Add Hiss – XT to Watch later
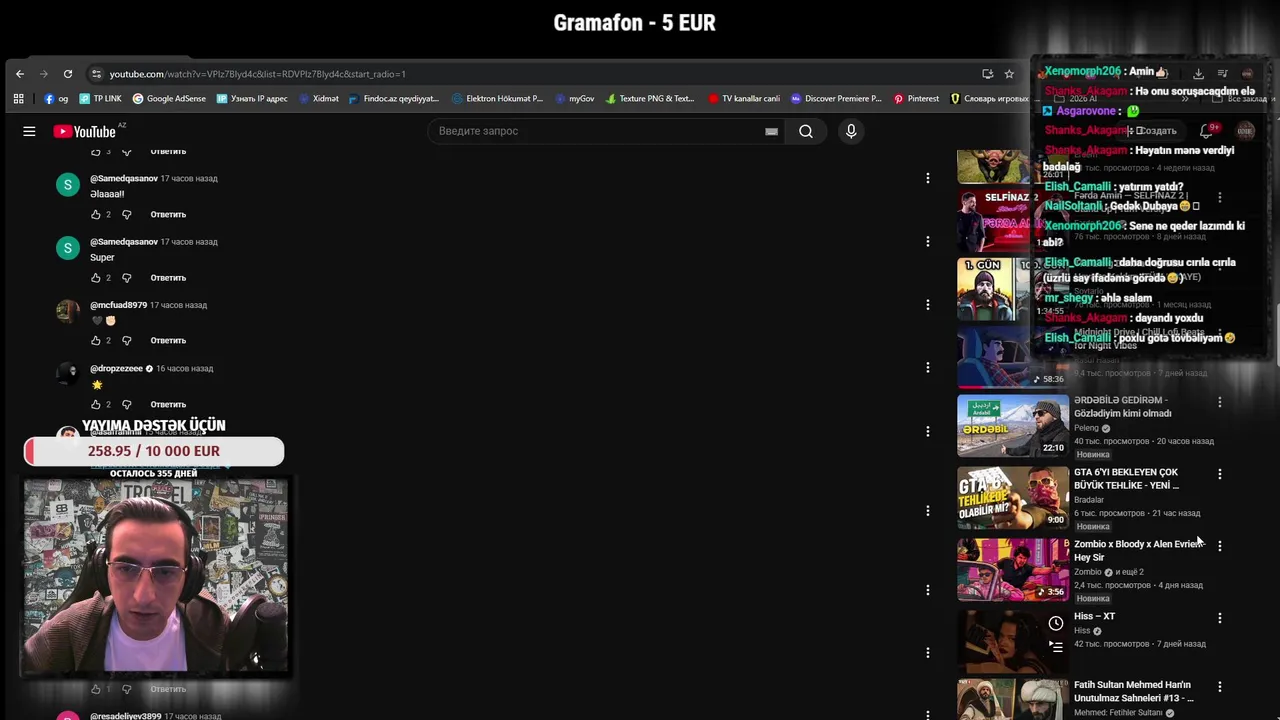 pyautogui.click(x=1055, y=623)
